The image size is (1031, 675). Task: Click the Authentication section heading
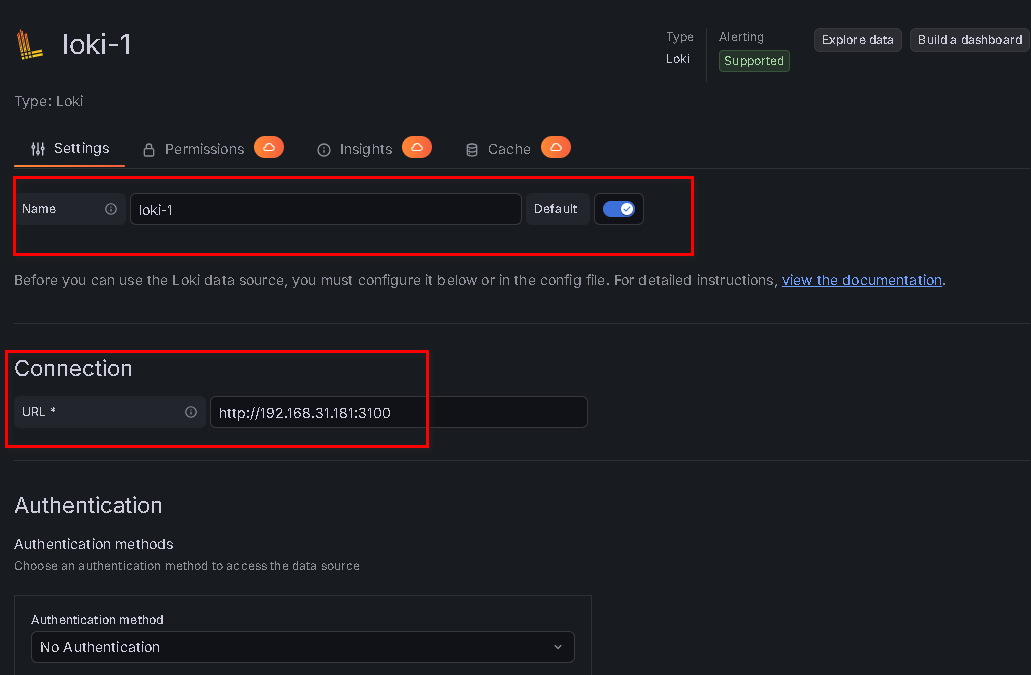coord(88,505)
